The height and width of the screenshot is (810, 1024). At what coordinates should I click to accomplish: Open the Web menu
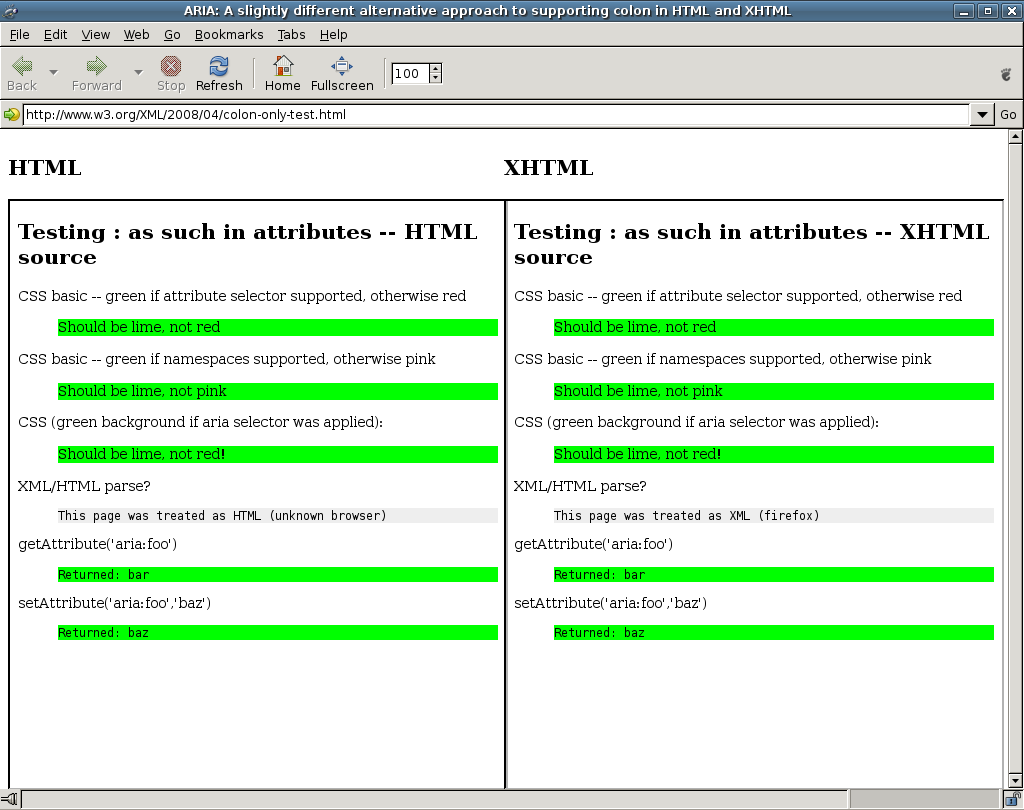pos(136,35)
